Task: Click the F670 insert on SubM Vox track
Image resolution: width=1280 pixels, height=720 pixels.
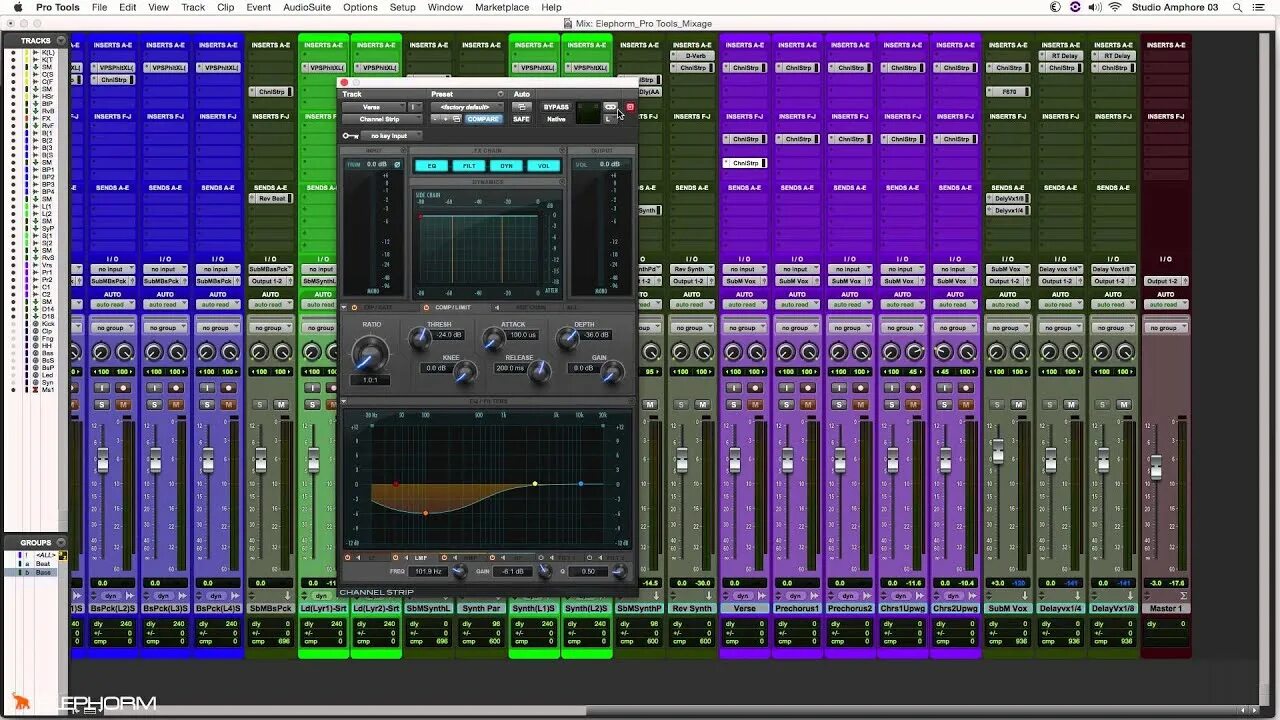Action: pyautogui.click(x=1008, y=92)
